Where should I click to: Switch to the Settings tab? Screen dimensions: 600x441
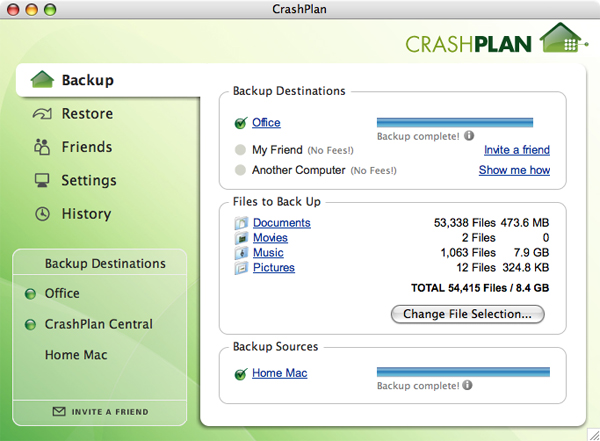[89, 181]
